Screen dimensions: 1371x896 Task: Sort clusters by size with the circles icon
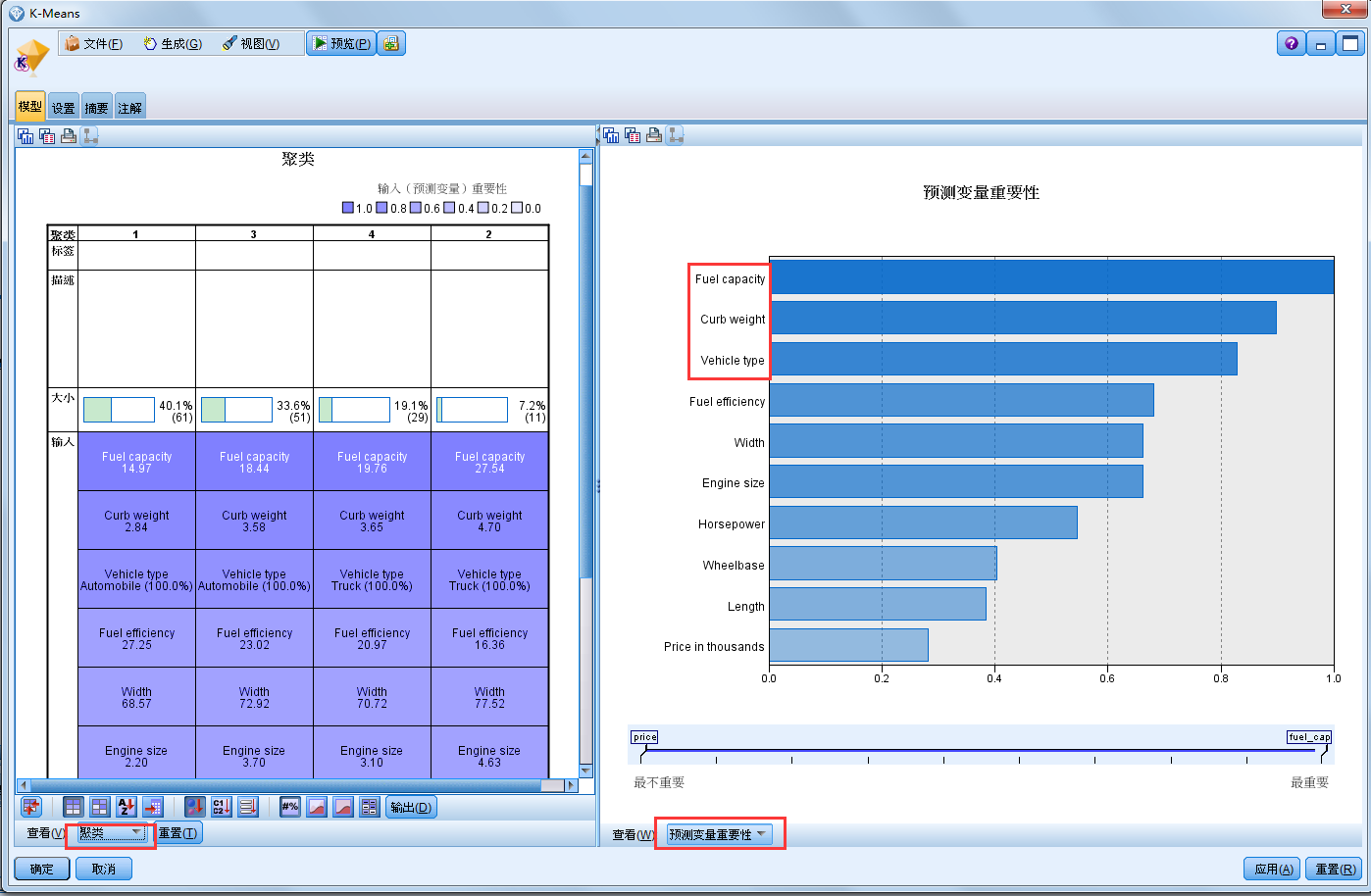click(195, 807)
